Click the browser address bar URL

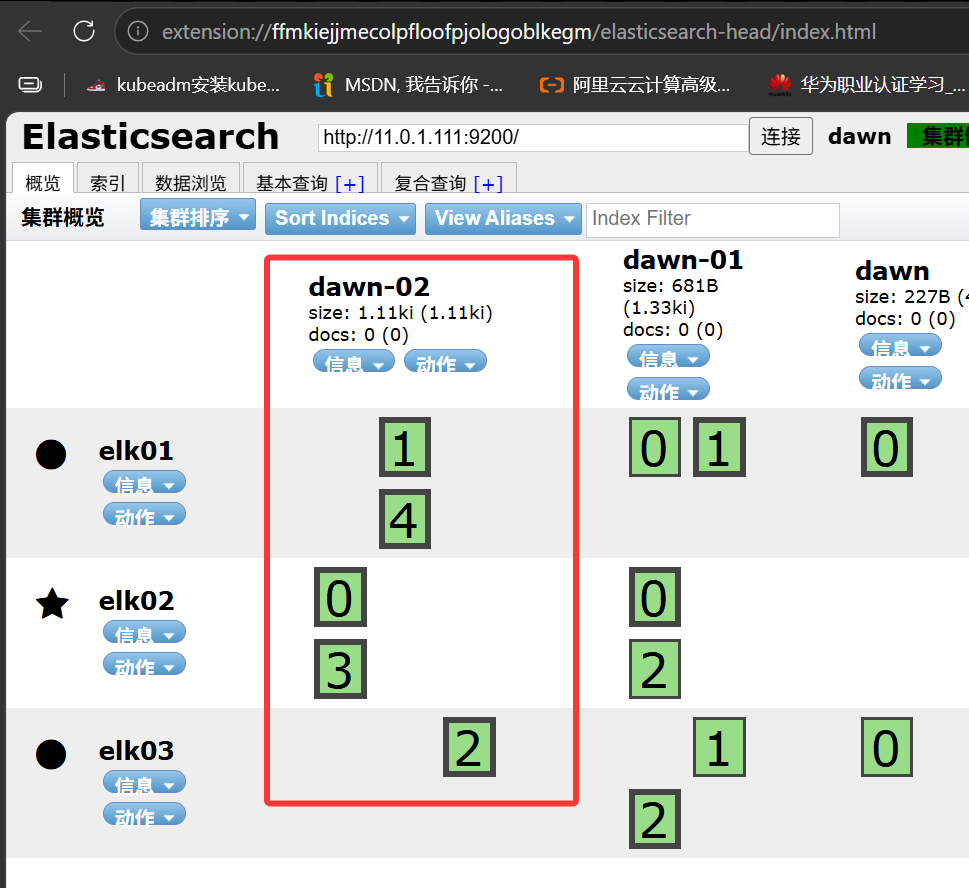519,32
